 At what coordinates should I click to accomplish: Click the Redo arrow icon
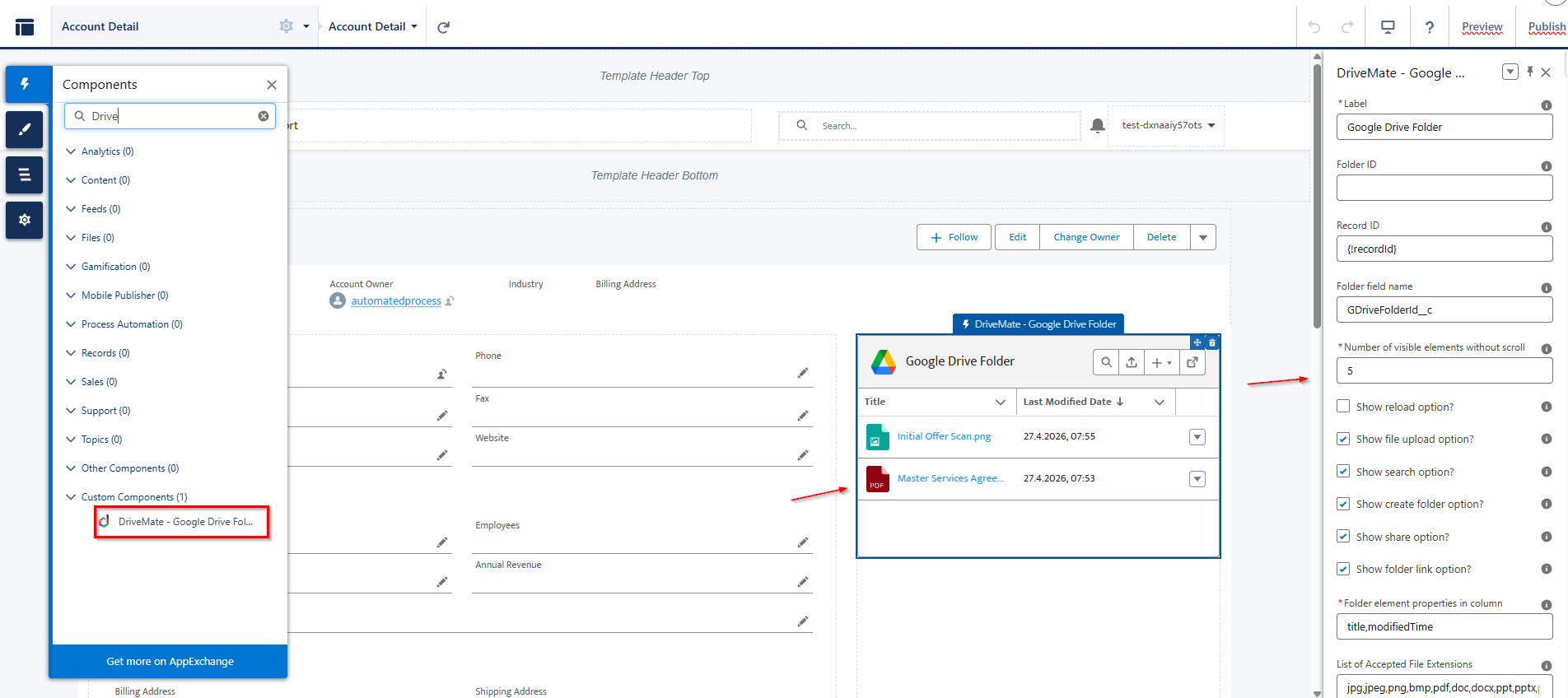point(1347,27)
